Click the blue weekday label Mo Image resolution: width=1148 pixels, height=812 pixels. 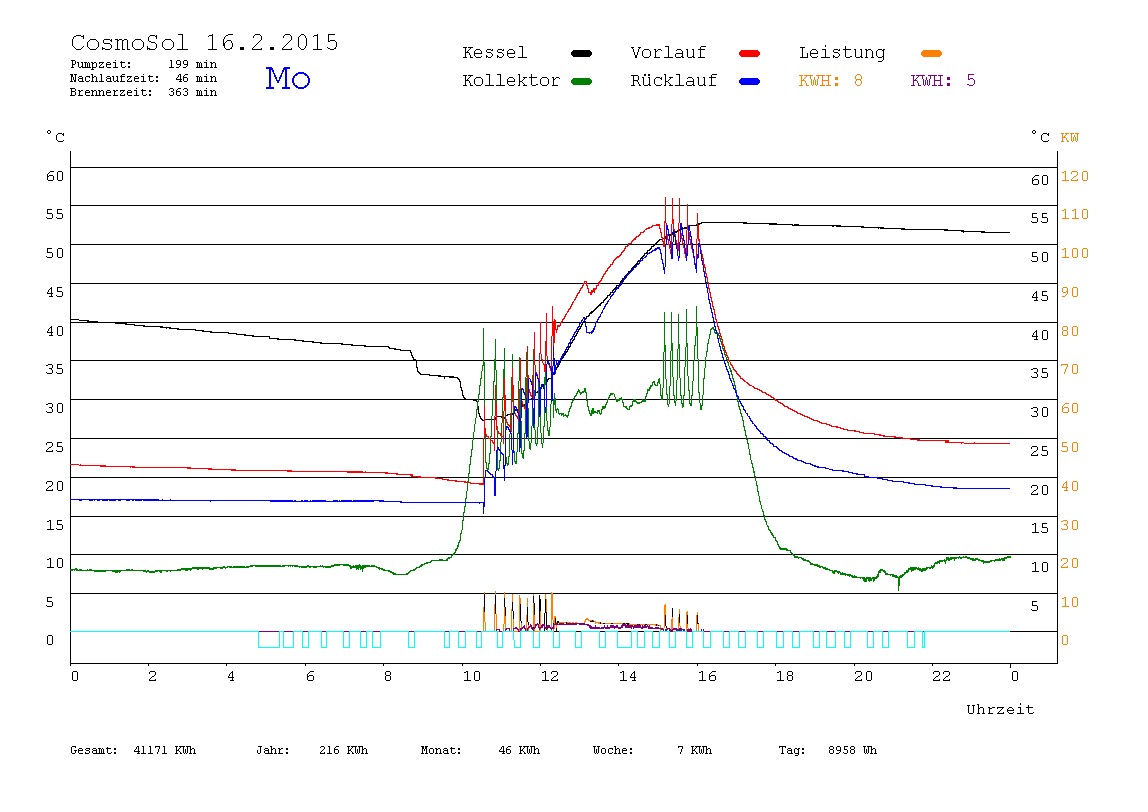coord(288,78)
